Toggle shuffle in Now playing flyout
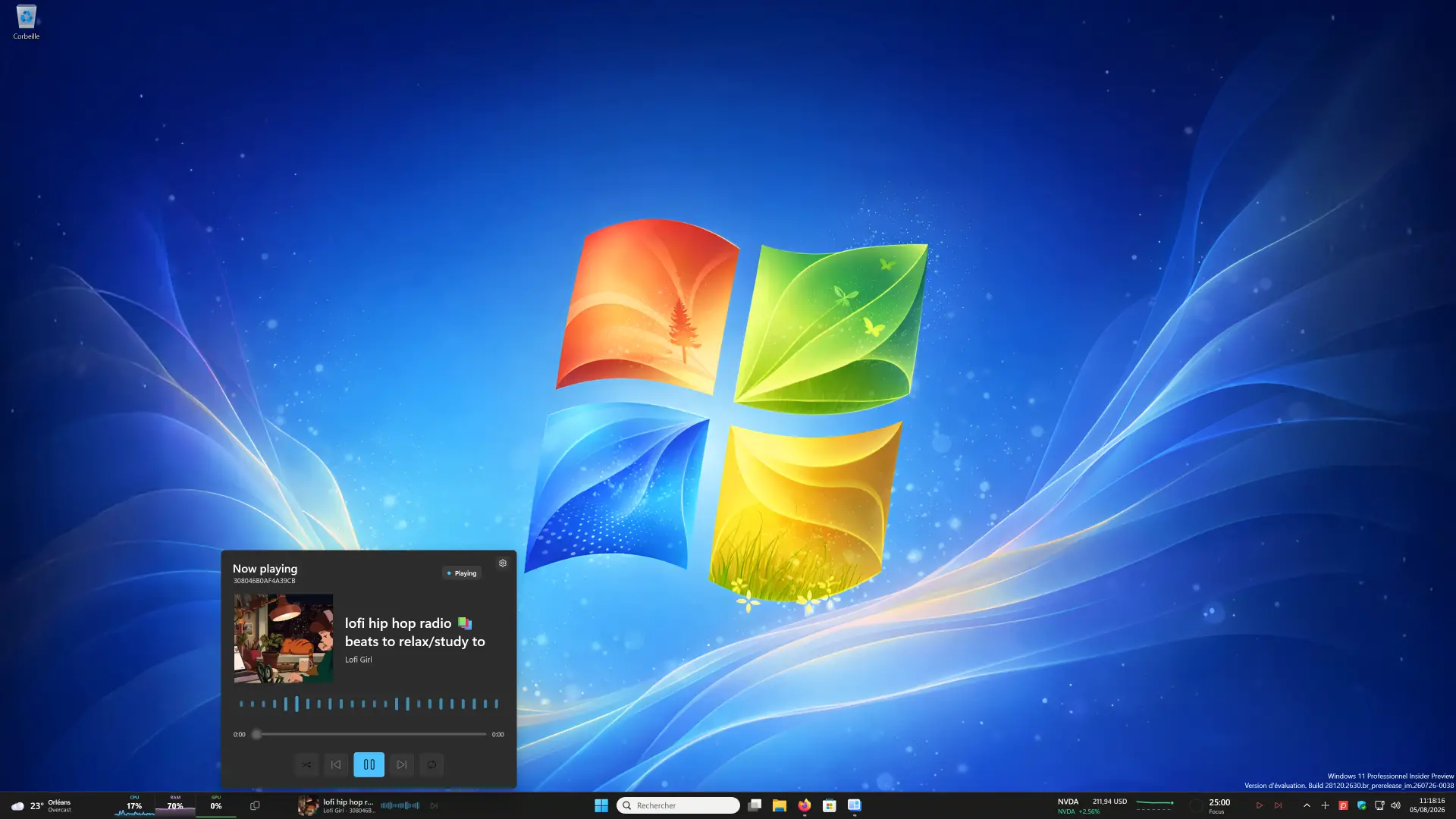1456x819 pixels. pyautogui.click(x=306, y=764)
